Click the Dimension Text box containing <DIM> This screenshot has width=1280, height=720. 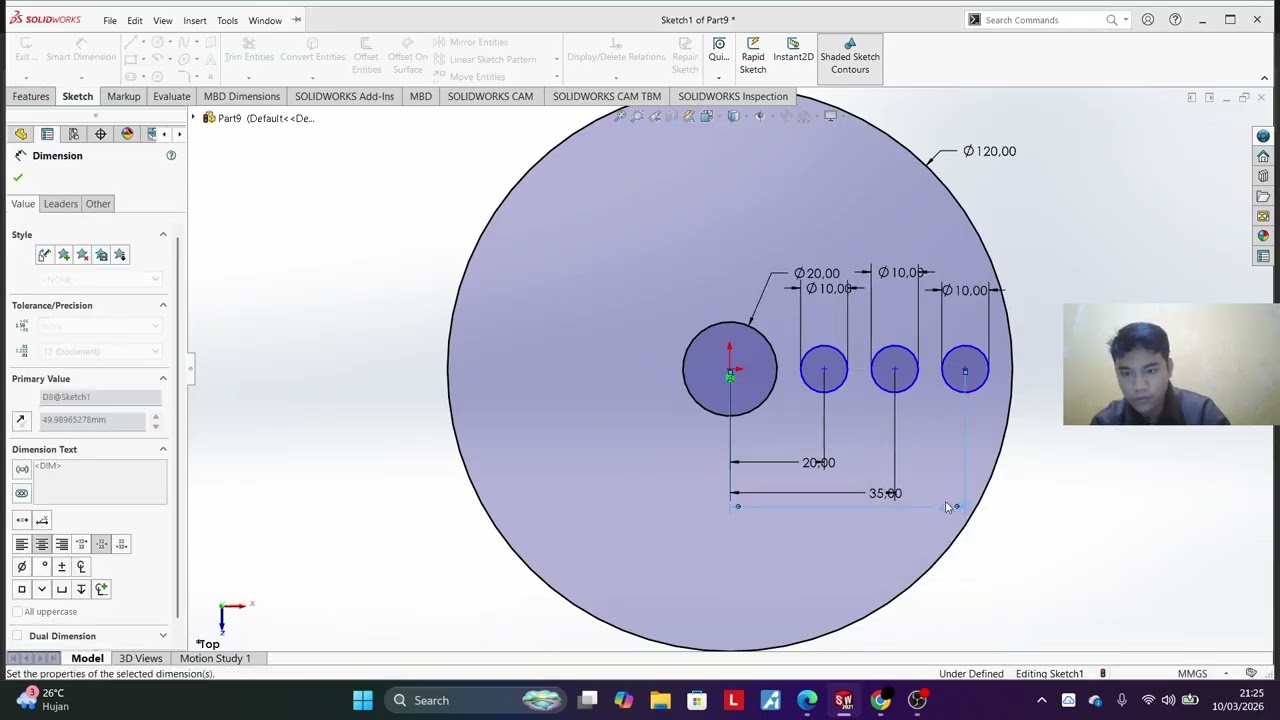point(100,482)
